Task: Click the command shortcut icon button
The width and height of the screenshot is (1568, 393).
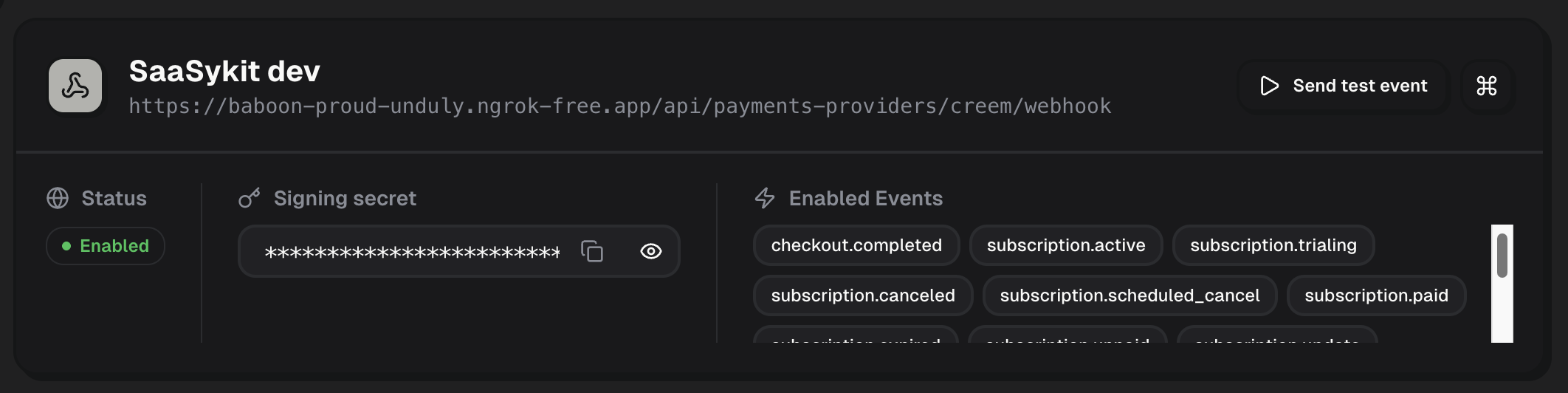Action: point(1487,86)
